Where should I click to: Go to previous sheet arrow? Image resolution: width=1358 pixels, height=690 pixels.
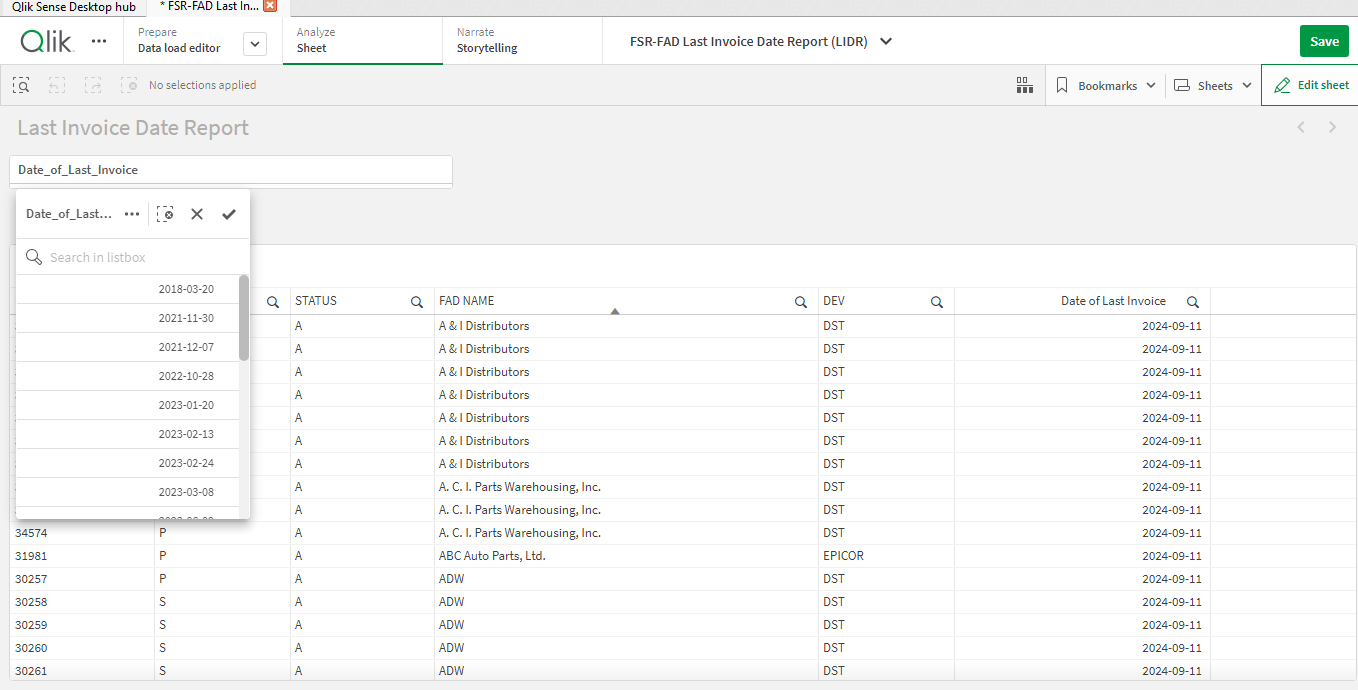[1301, 127]
